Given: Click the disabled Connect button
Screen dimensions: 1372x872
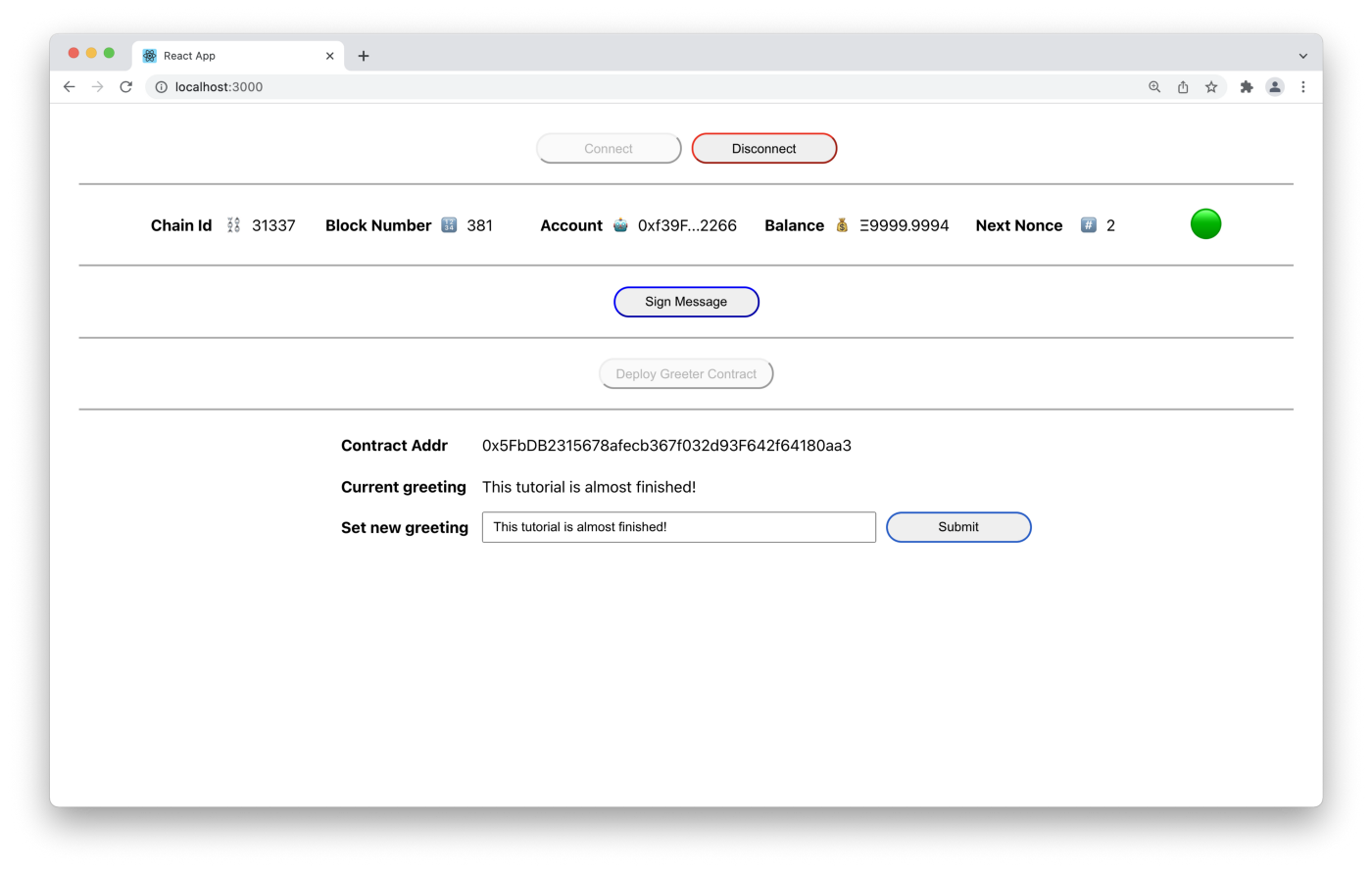Looking at the screenshot, I should tap(609, 148).
